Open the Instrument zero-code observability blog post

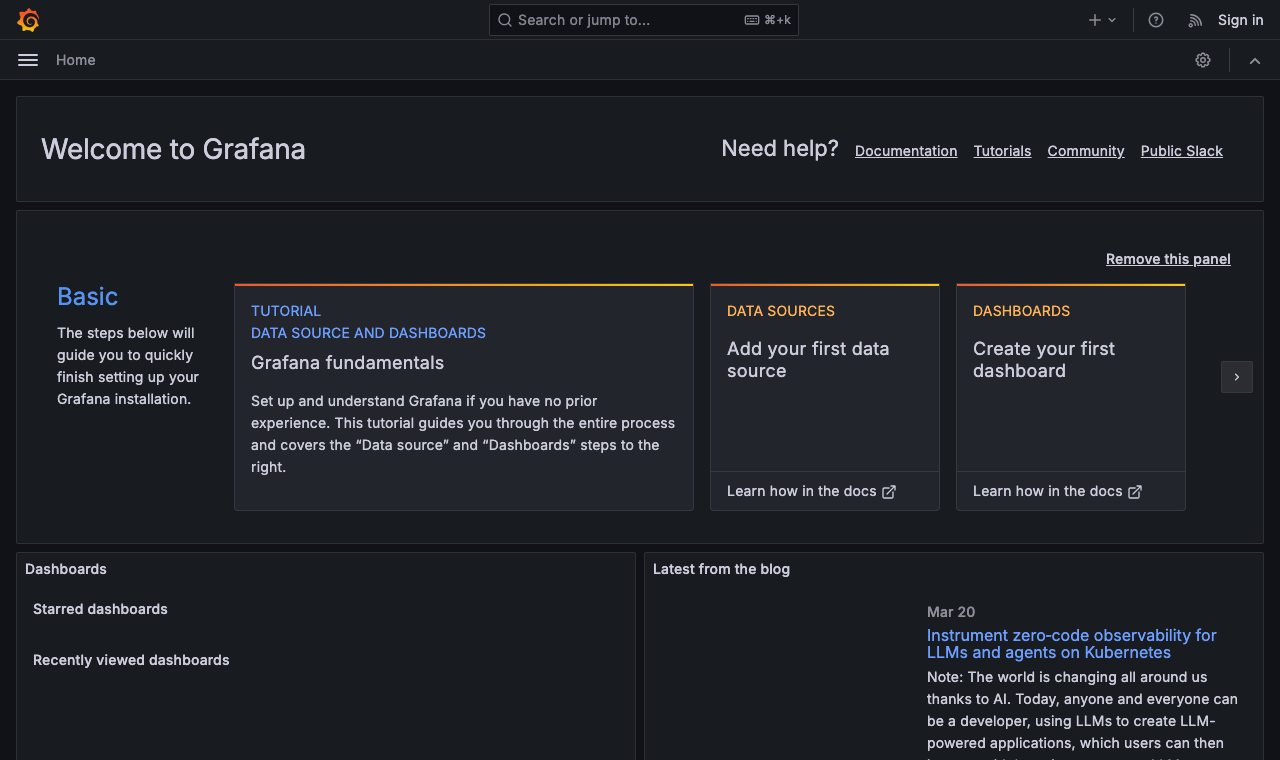click(1071, 644)
